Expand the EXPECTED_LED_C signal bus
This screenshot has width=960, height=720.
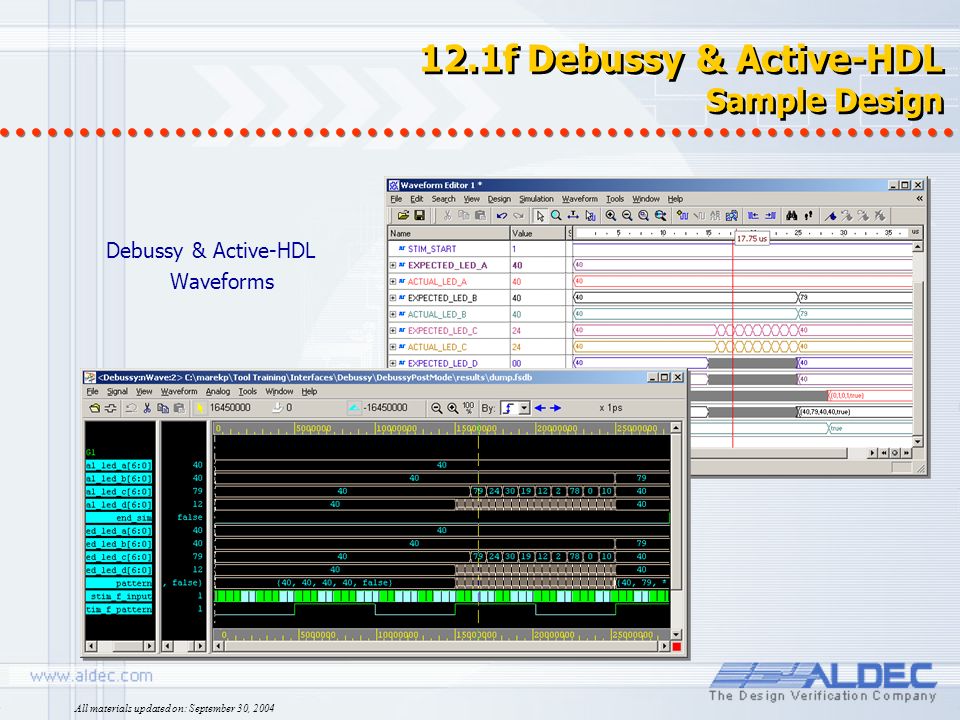[393, 331]
